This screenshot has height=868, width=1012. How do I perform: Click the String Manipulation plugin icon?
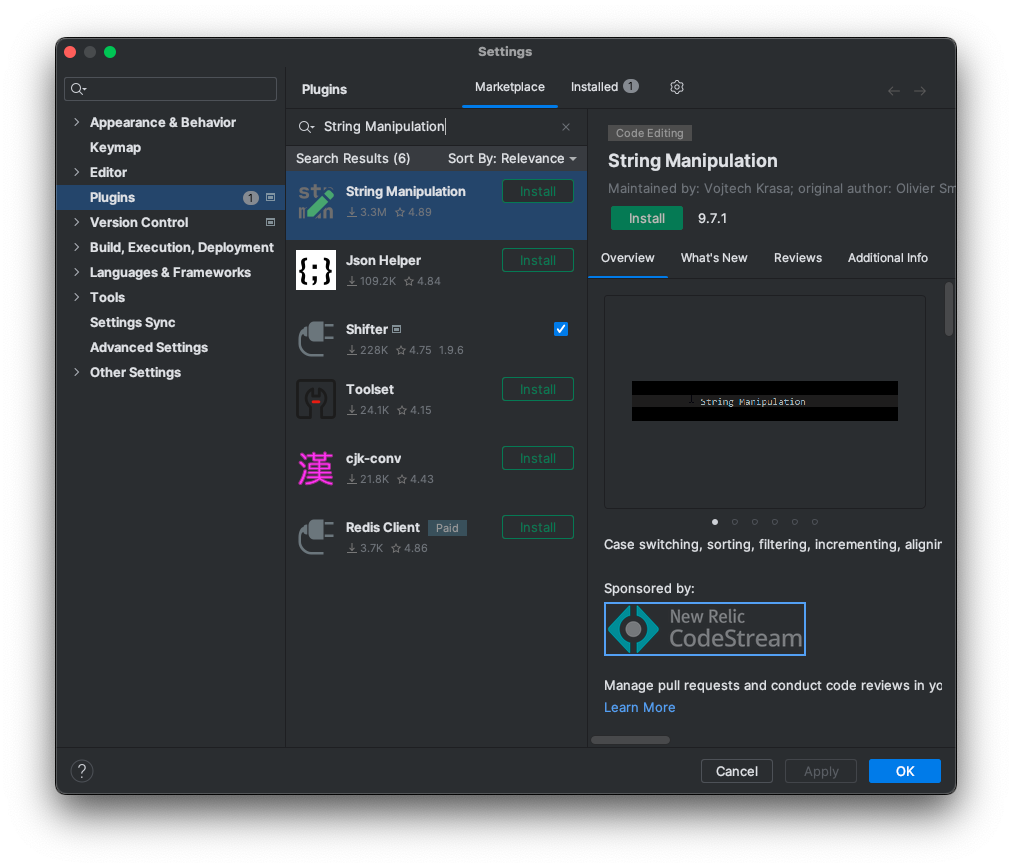pyautogui.click(x=316, y=201)
